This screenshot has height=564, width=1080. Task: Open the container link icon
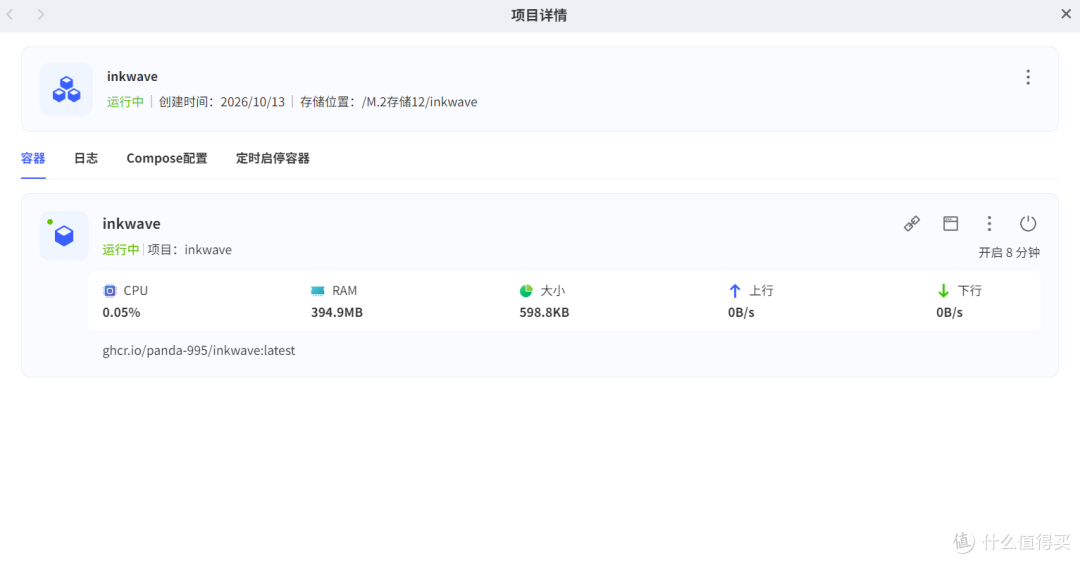point(912,223)
